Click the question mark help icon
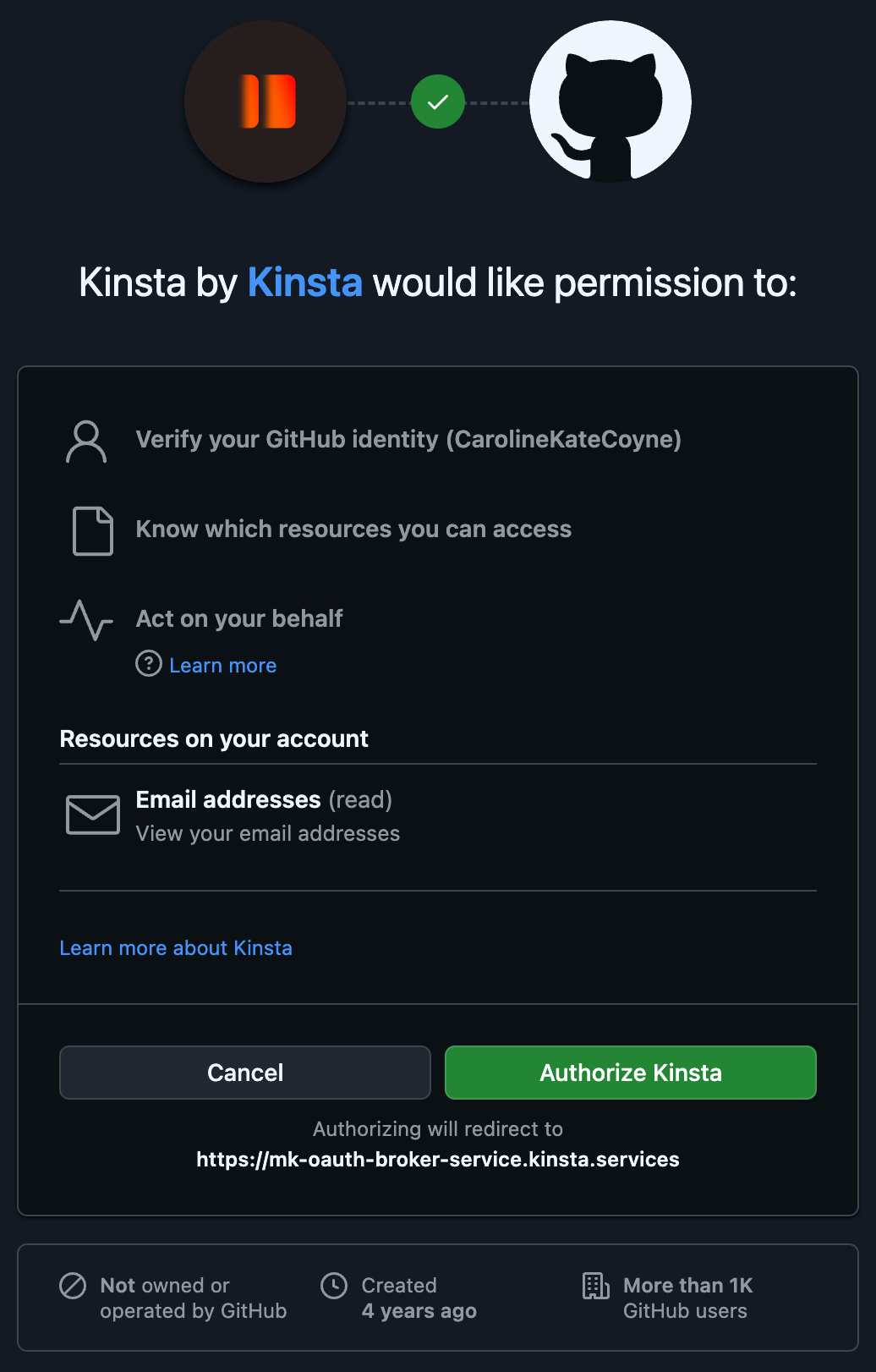The height and width of the screenshot is (1372, 876). click(x=149, y=665)
